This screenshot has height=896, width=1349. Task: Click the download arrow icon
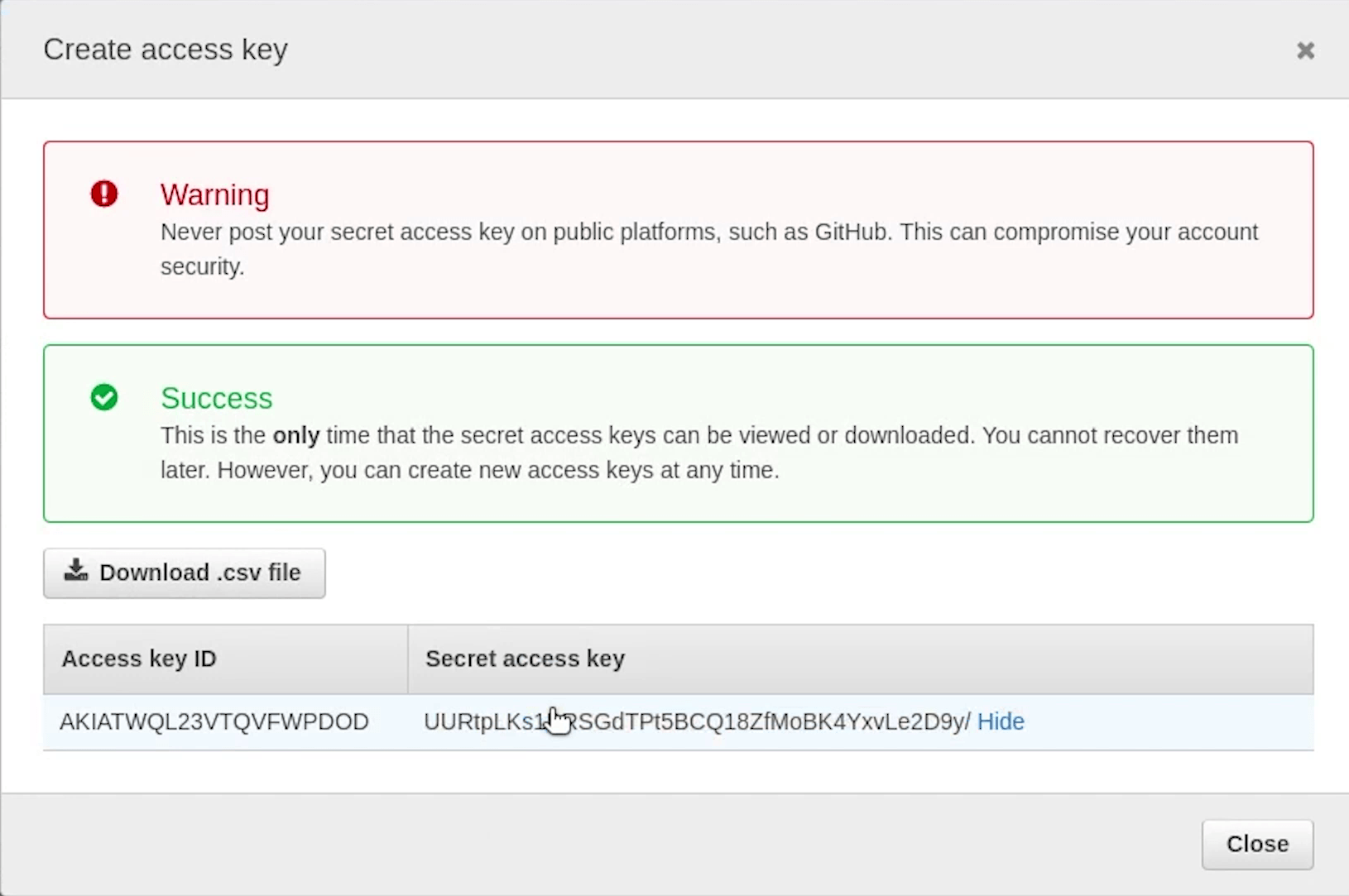pyautogui.click(x=76, y=570)
